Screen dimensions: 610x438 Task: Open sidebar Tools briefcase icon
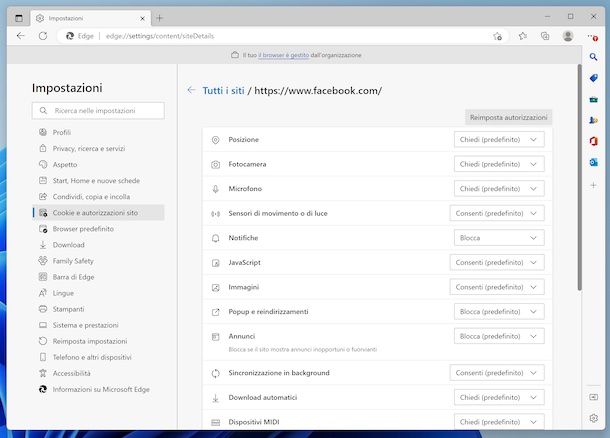[x=593, y=100]
